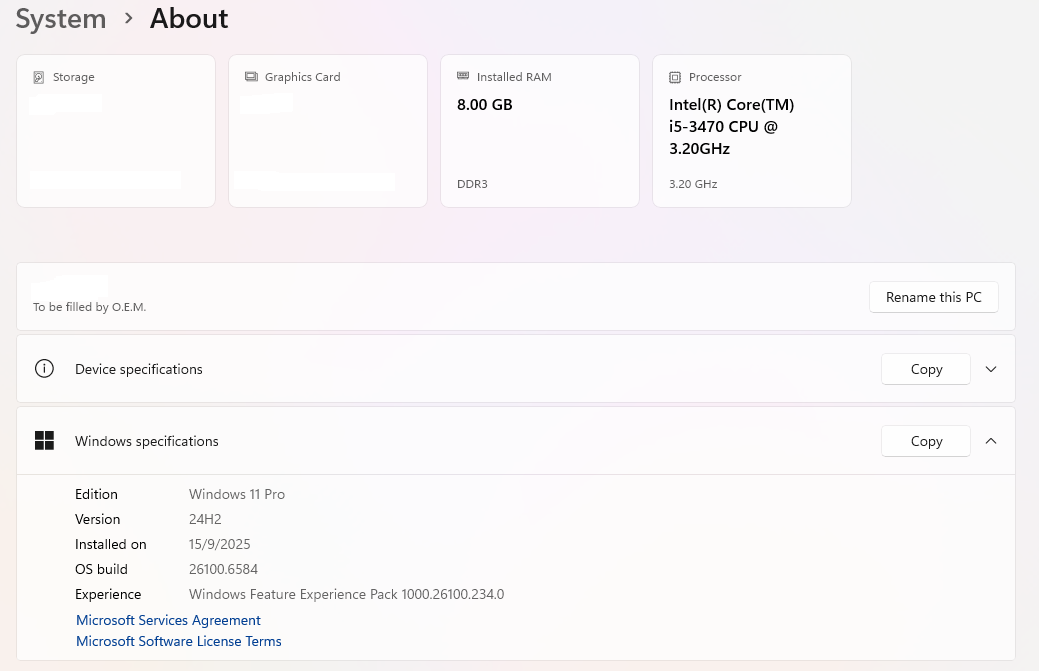Viewport: 1039px width, 671px height.
Task: Click the Installed on label
Action: click(x=111, y=544)
